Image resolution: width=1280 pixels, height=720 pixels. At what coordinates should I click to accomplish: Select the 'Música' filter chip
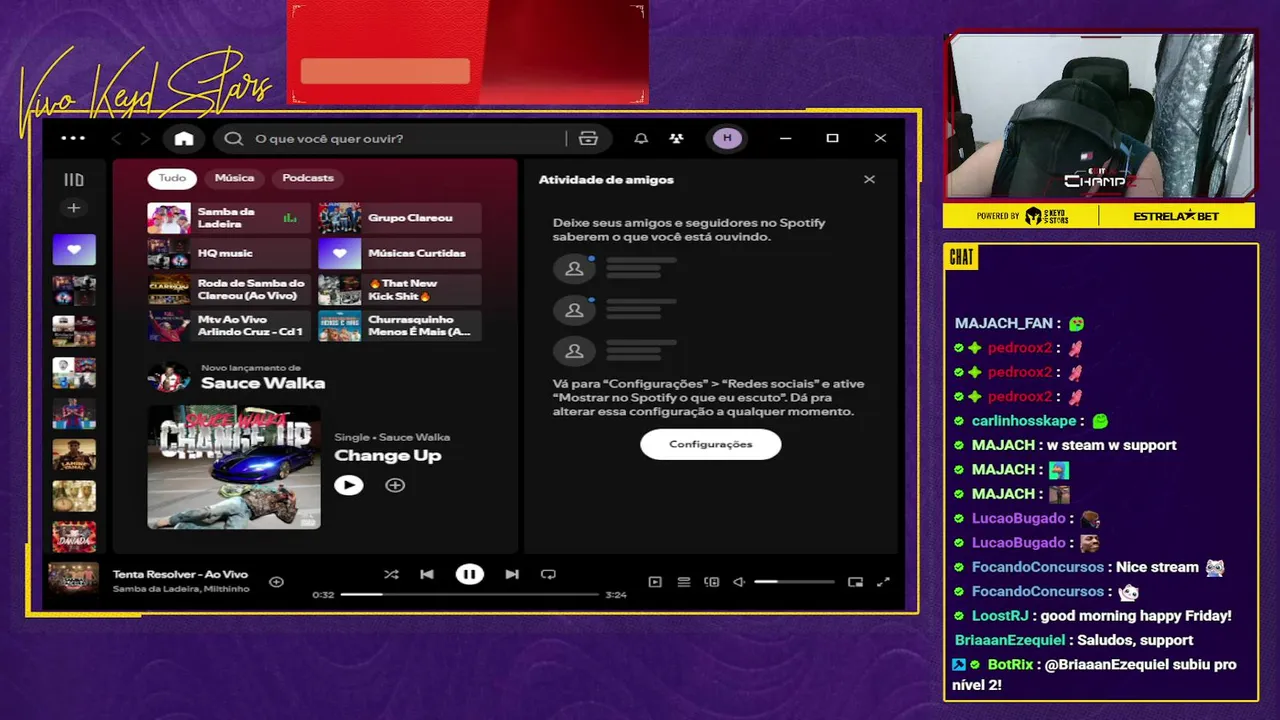234,178
